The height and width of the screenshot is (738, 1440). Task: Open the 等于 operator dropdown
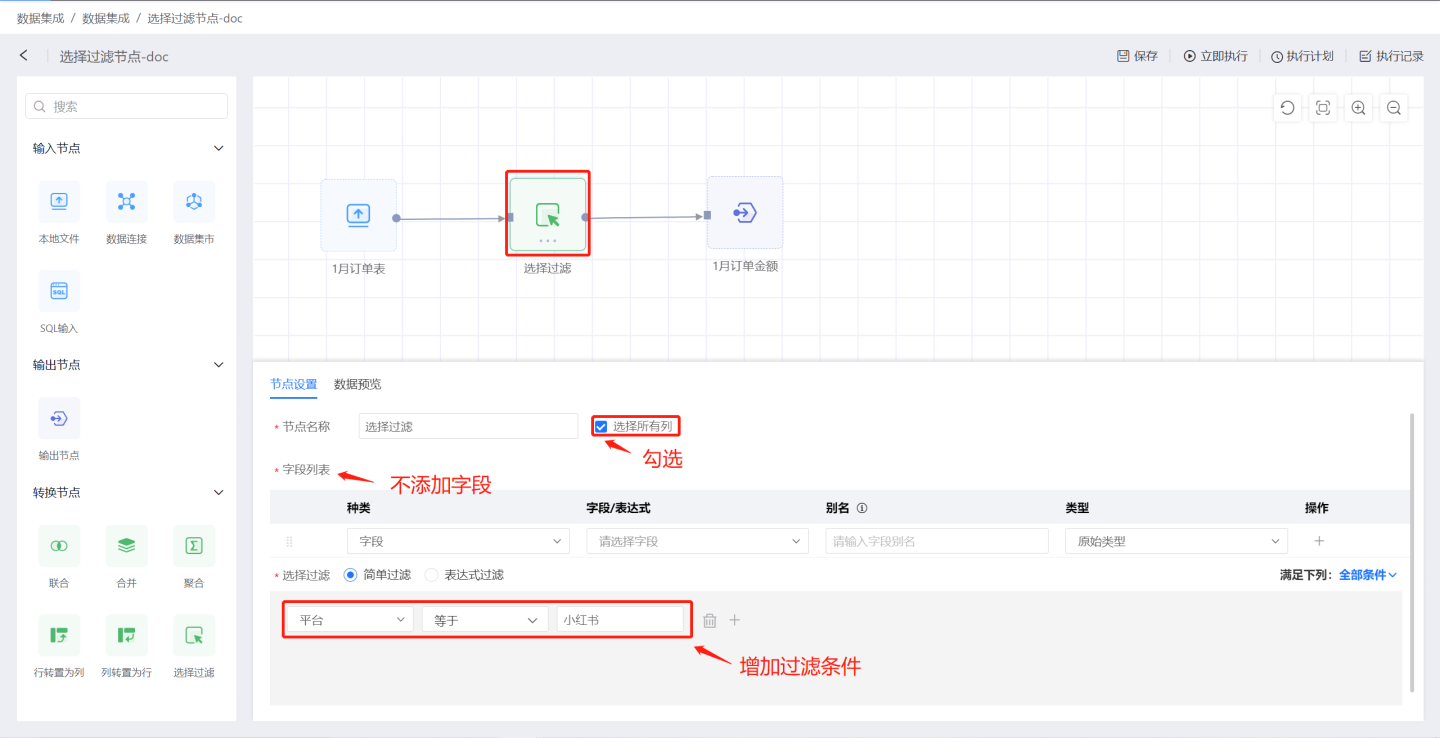(484, 620)
